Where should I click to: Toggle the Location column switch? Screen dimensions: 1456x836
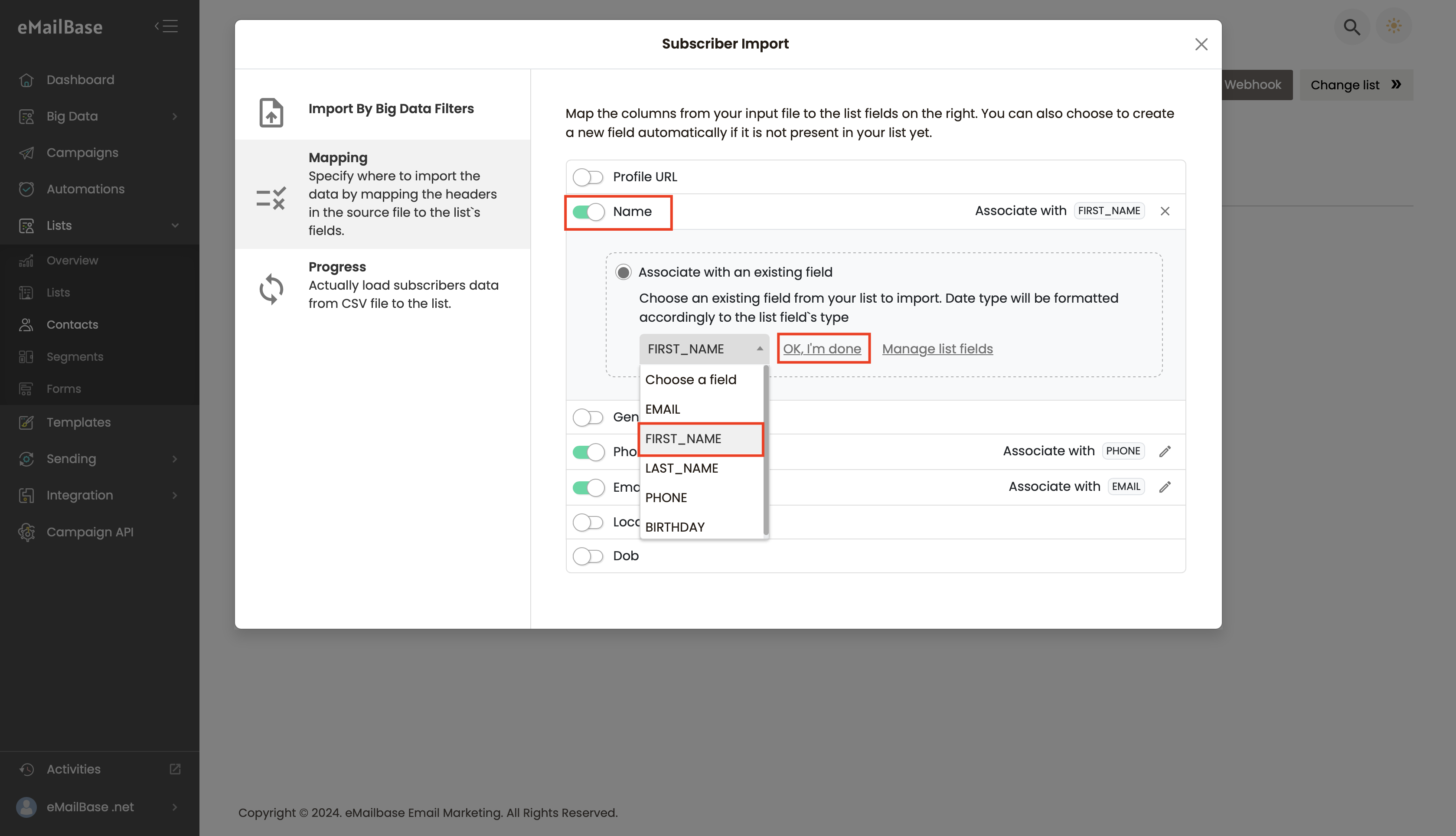(588, 522)
